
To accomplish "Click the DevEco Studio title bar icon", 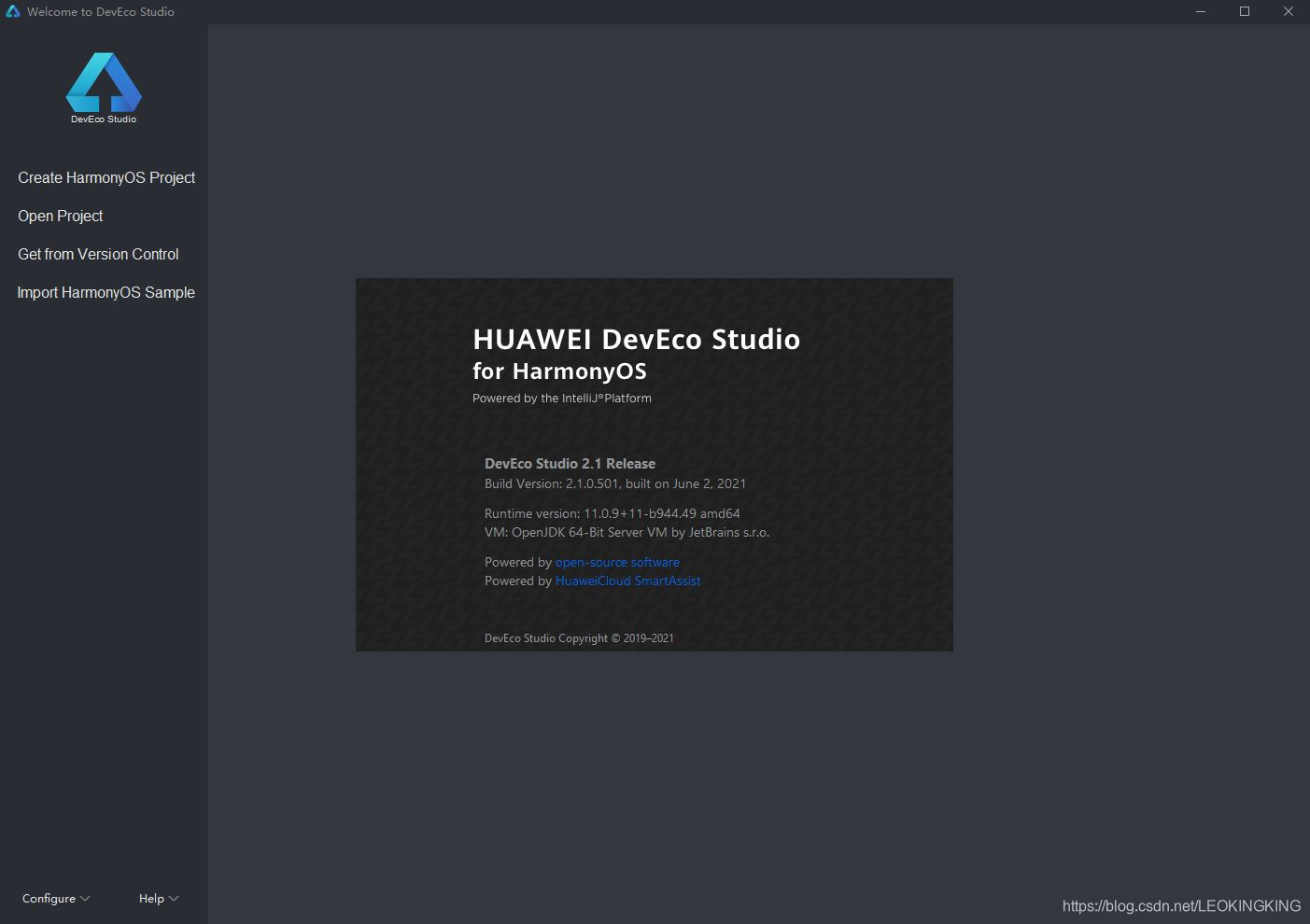I will click(12, 11).
